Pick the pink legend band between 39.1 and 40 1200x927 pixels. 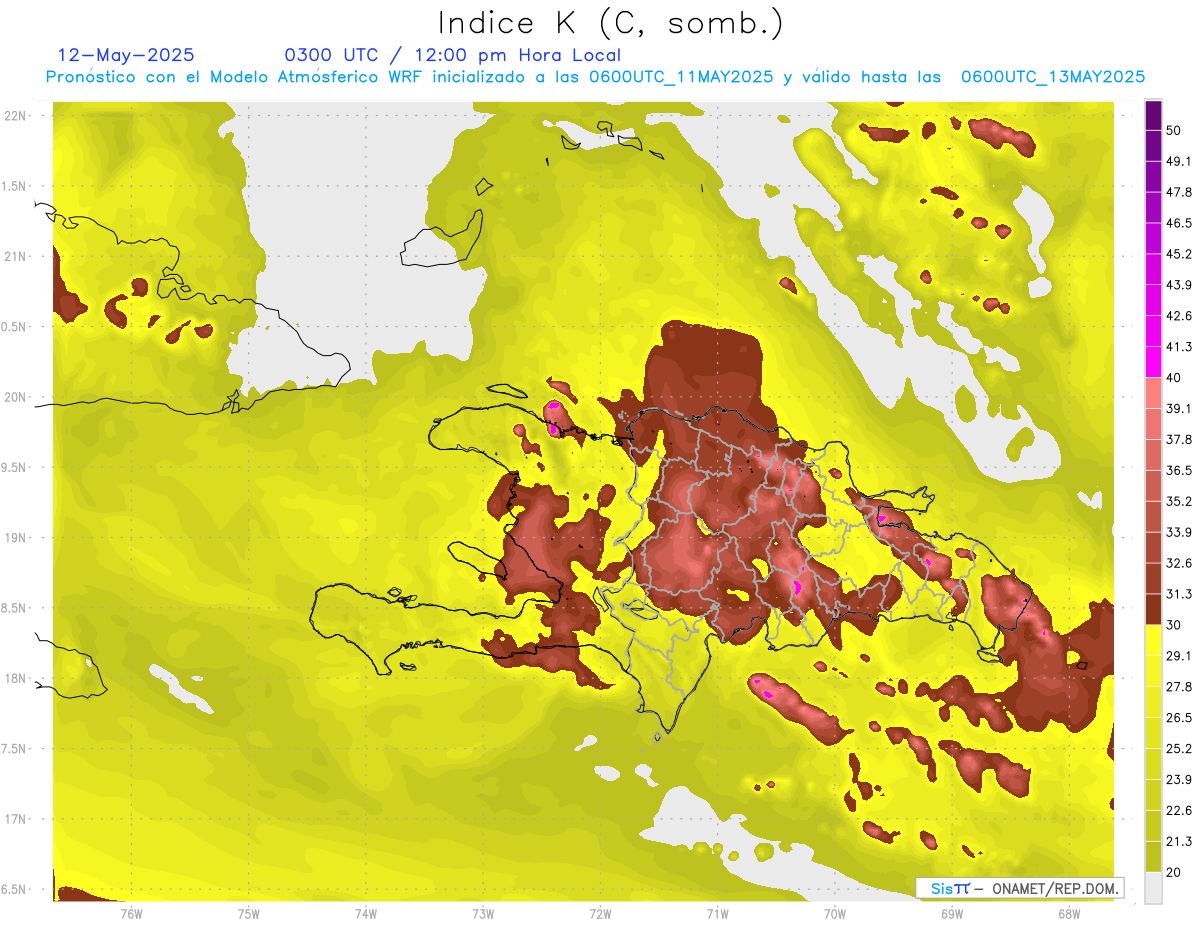pyautogui.click(x=1153, y=393)
